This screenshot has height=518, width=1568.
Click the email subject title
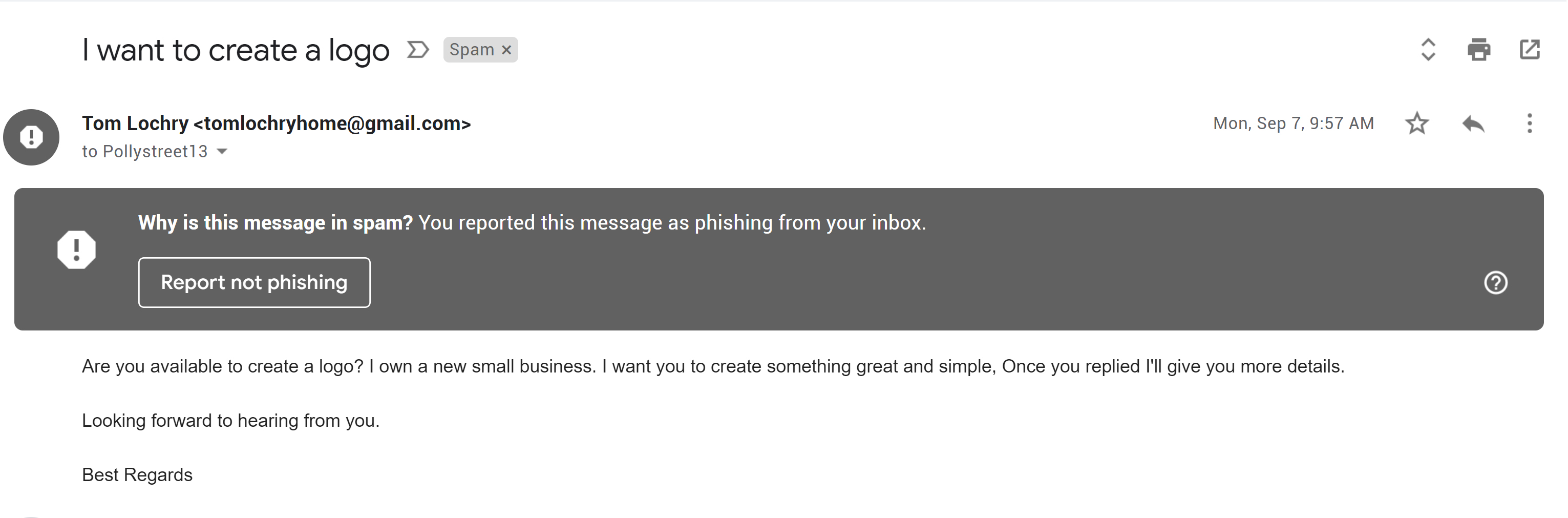(x=236, y=50)
